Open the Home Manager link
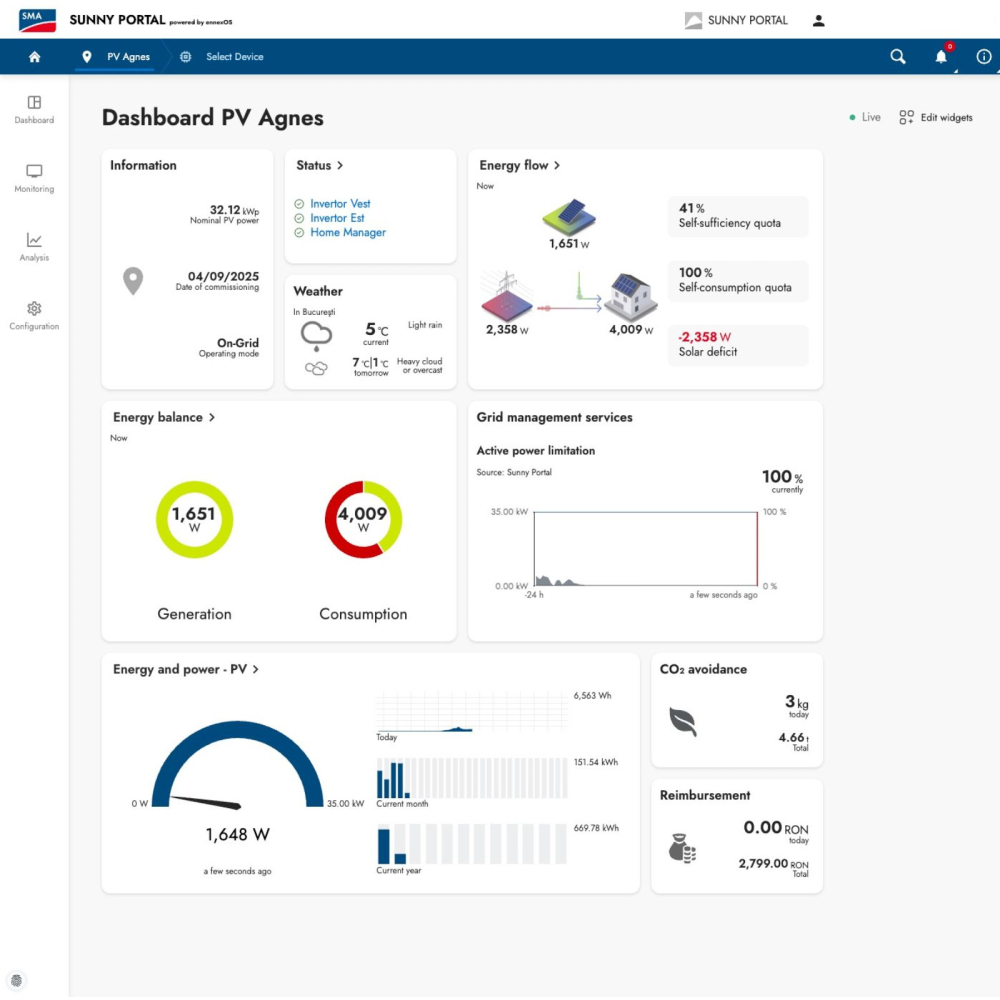The image size is (1000, 1000). point(348,233)
